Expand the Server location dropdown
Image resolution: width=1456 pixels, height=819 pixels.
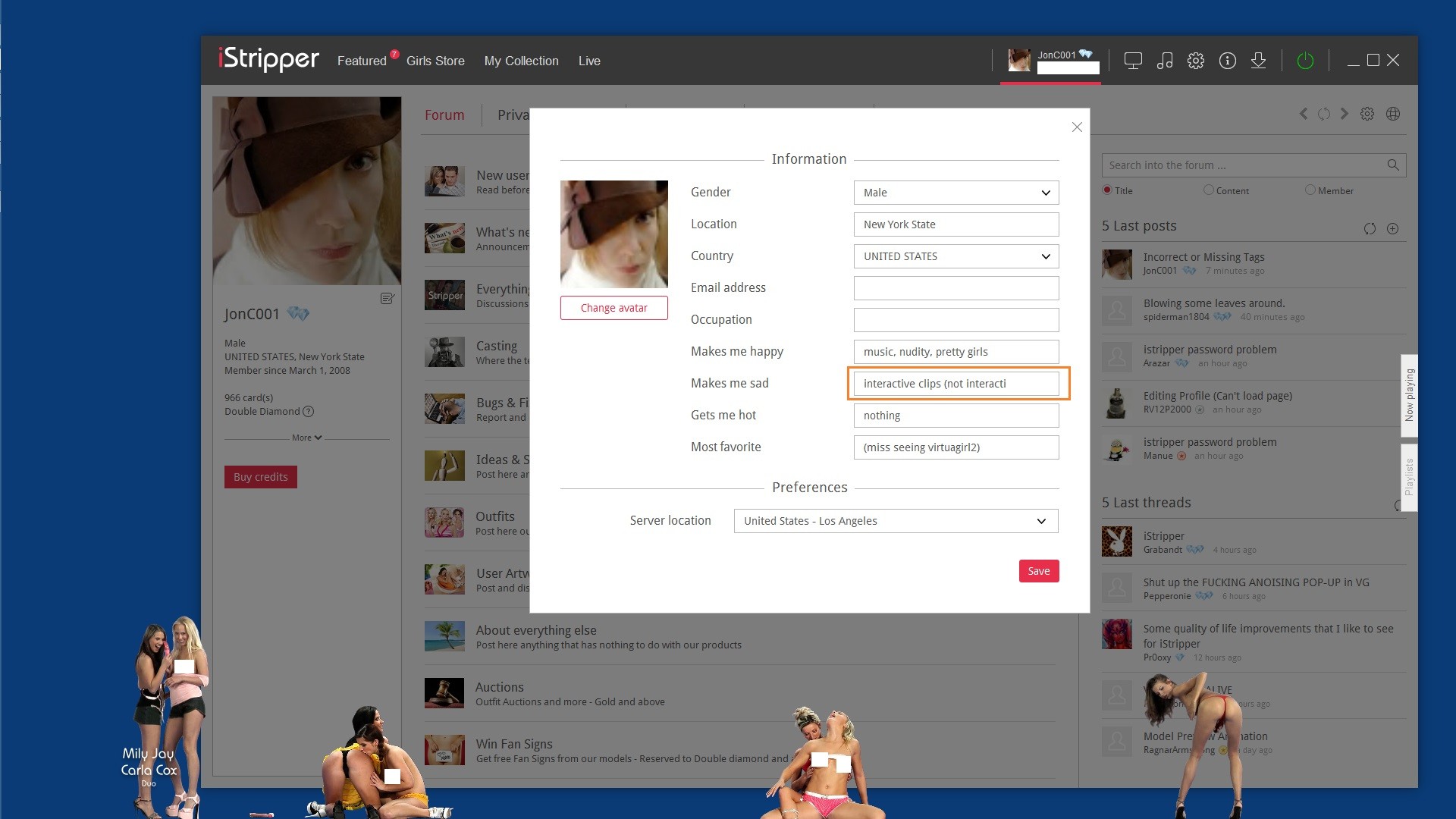click(896, 521)
